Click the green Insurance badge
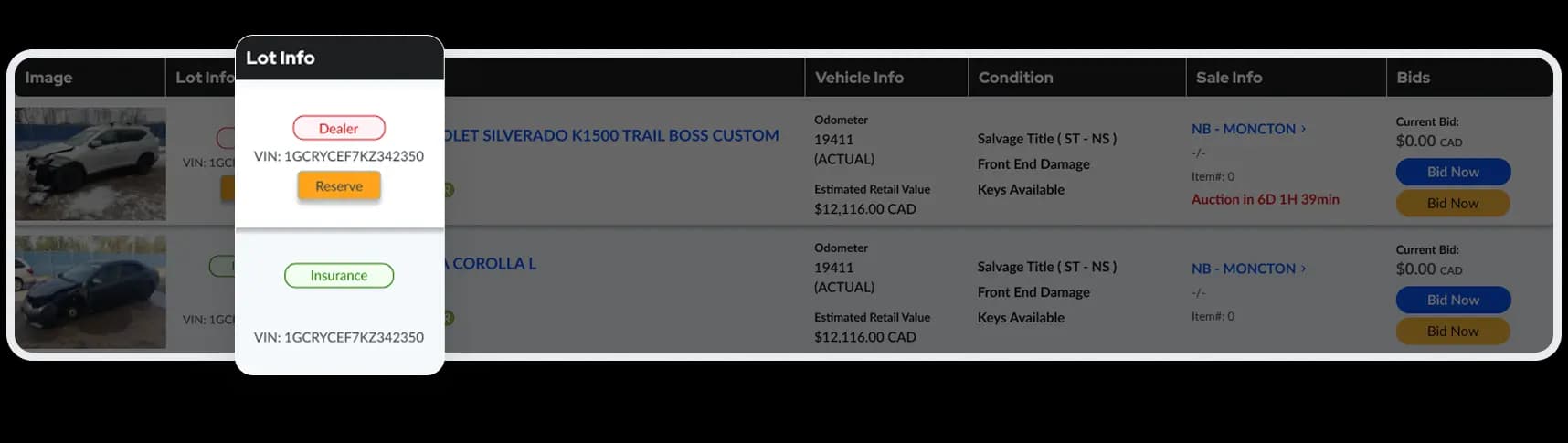 pos(339,275)
